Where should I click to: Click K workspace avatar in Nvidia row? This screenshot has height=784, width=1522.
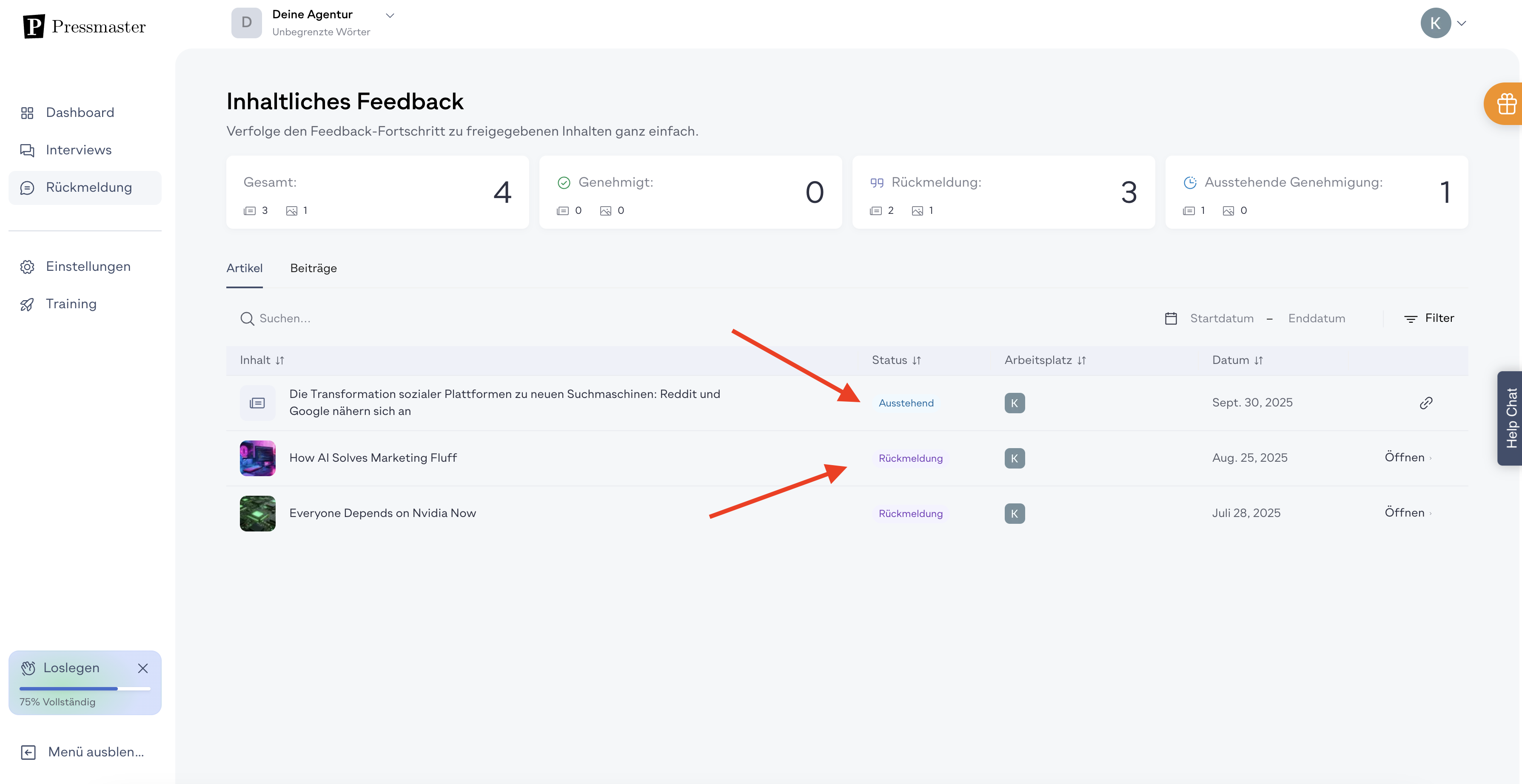1015,514
